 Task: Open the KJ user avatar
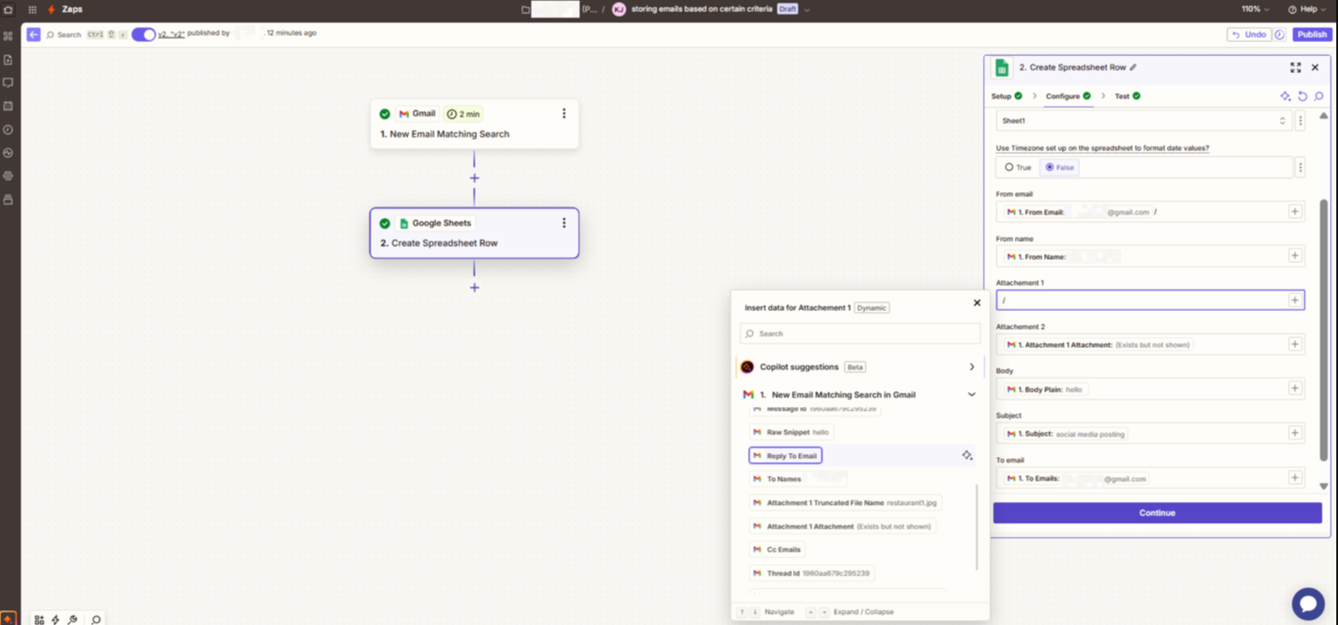click(x=618, y=9)
